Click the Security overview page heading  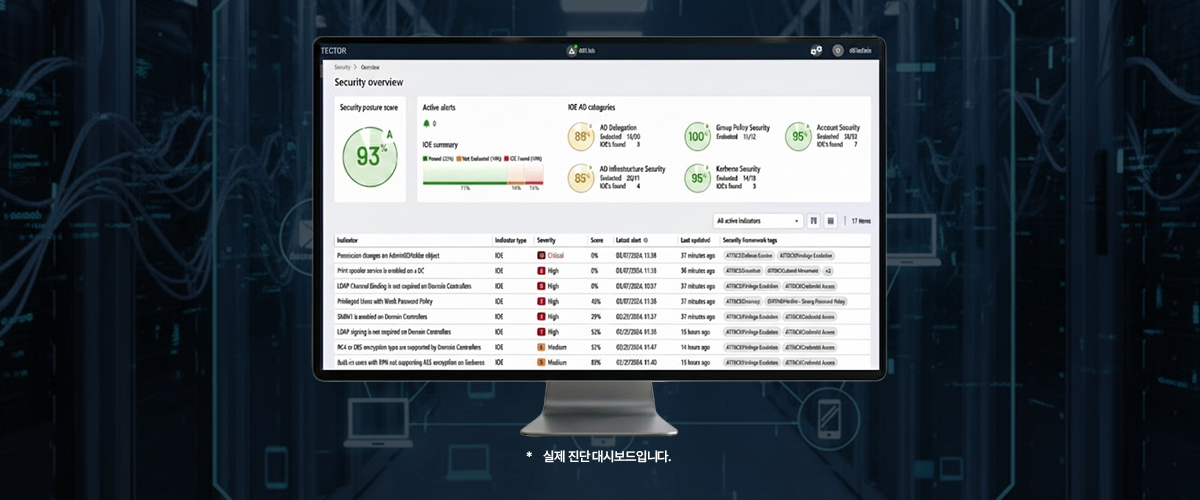click(x=369, y=82)
